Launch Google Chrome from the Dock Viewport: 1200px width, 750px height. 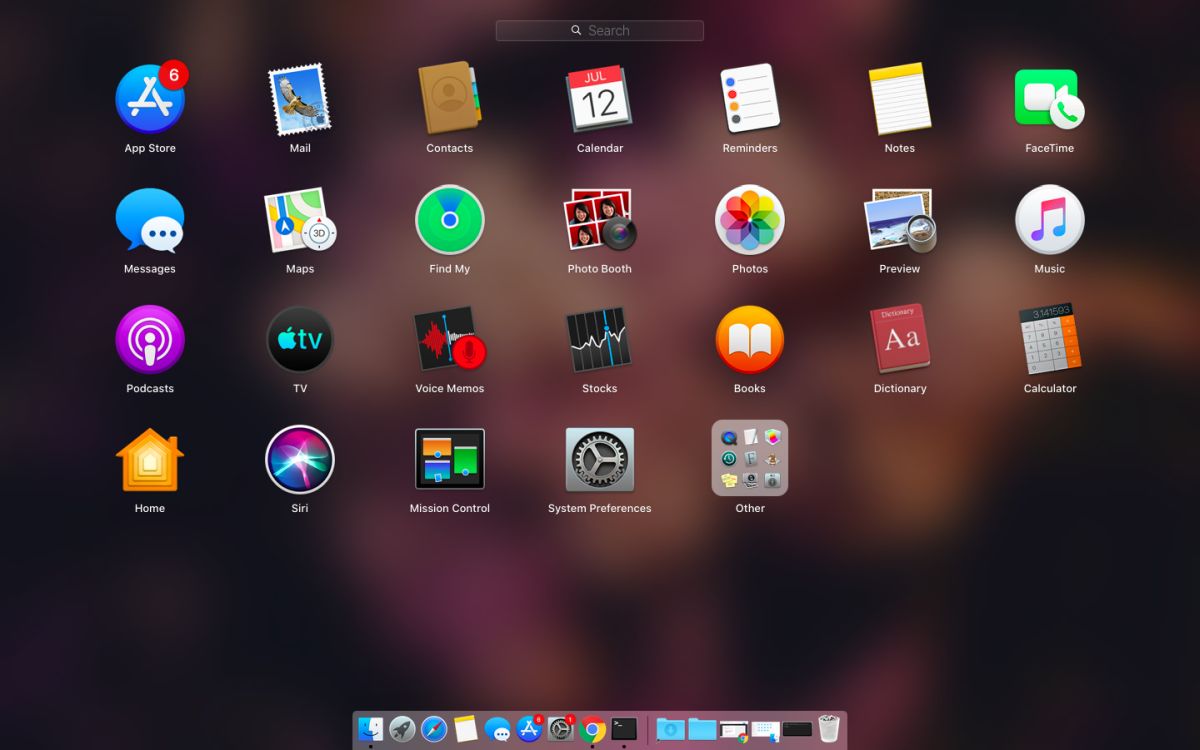(591, 729)
